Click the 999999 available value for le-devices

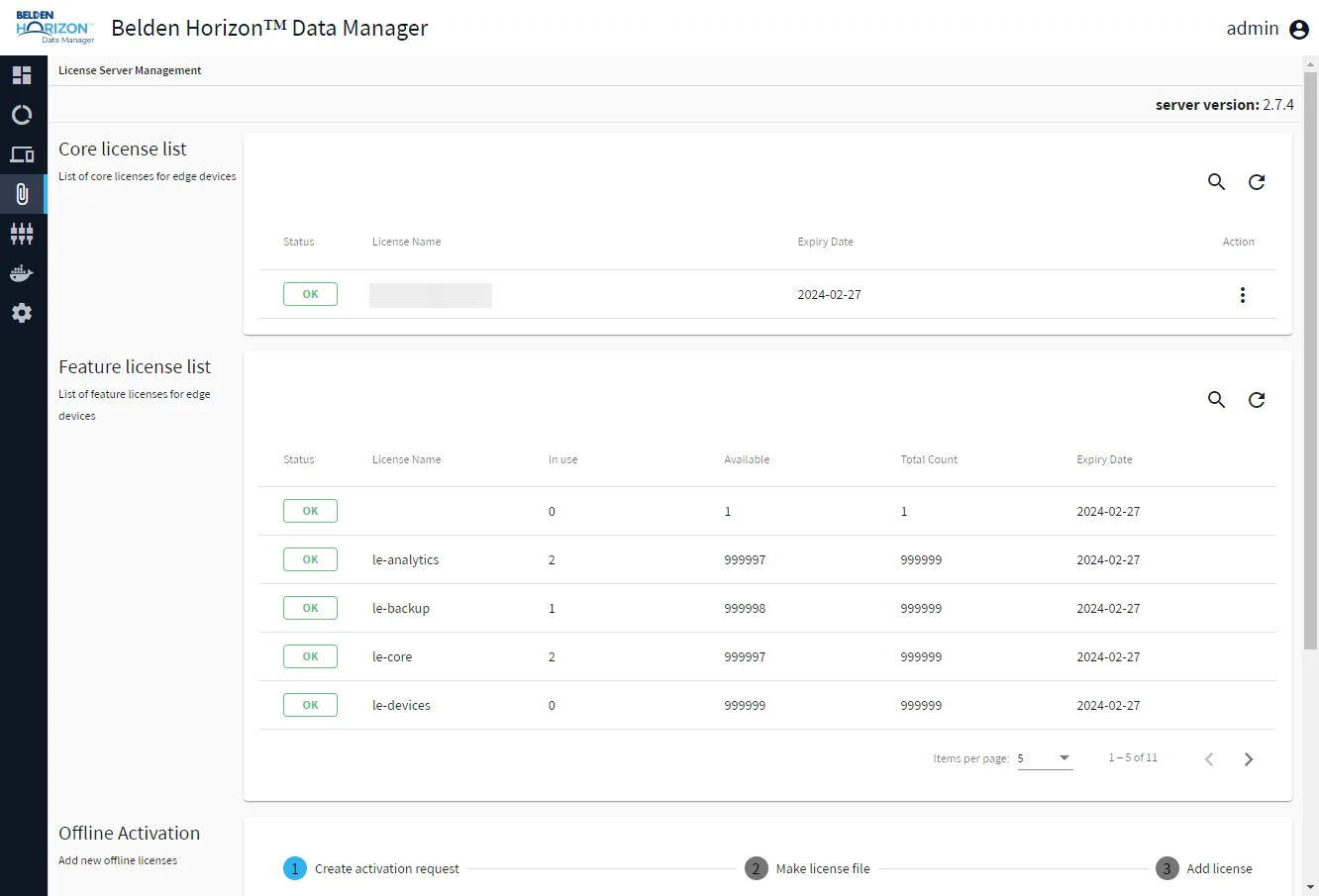point(745,705)
